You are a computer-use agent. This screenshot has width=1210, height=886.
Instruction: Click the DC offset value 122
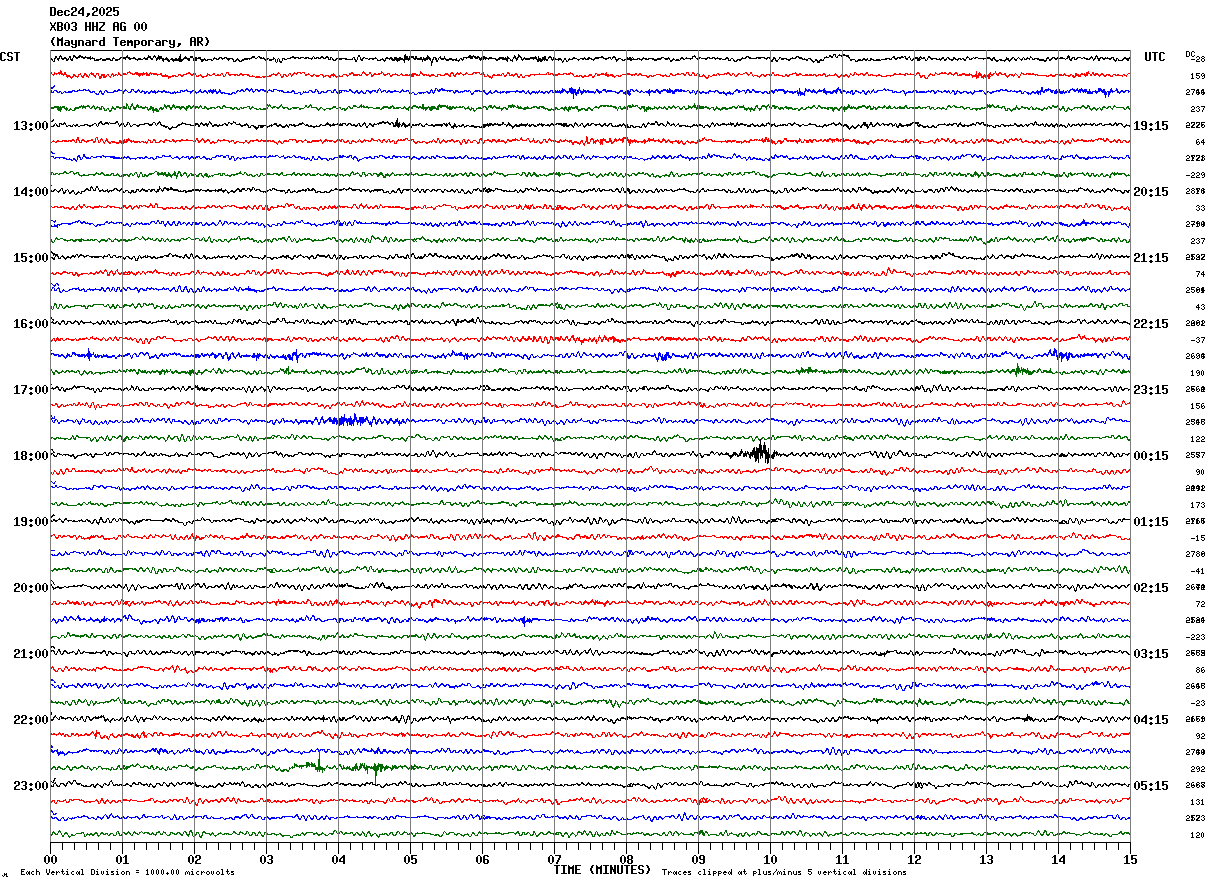[x=1197, y=439]
